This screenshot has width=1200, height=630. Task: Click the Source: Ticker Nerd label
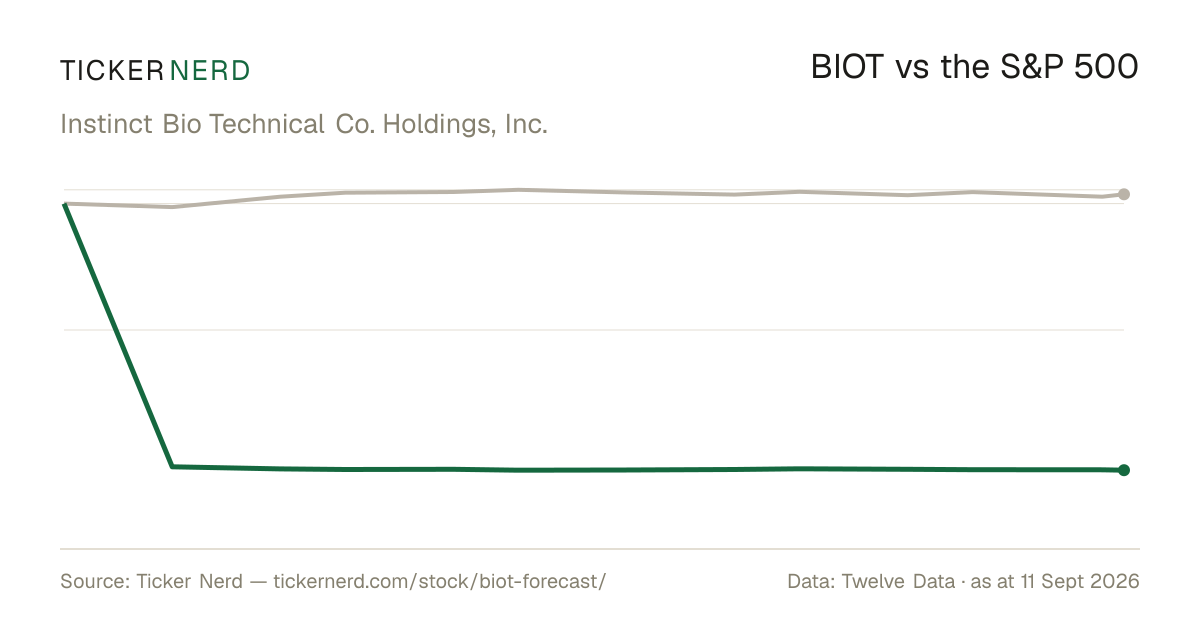click(x=151, y=582)
